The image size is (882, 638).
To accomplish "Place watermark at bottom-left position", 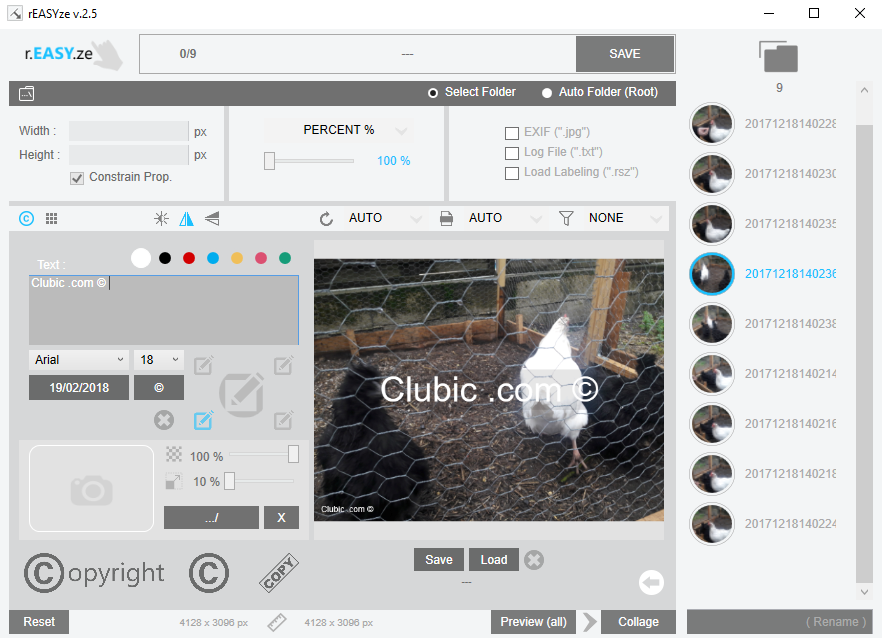I will tap(203, 420).
